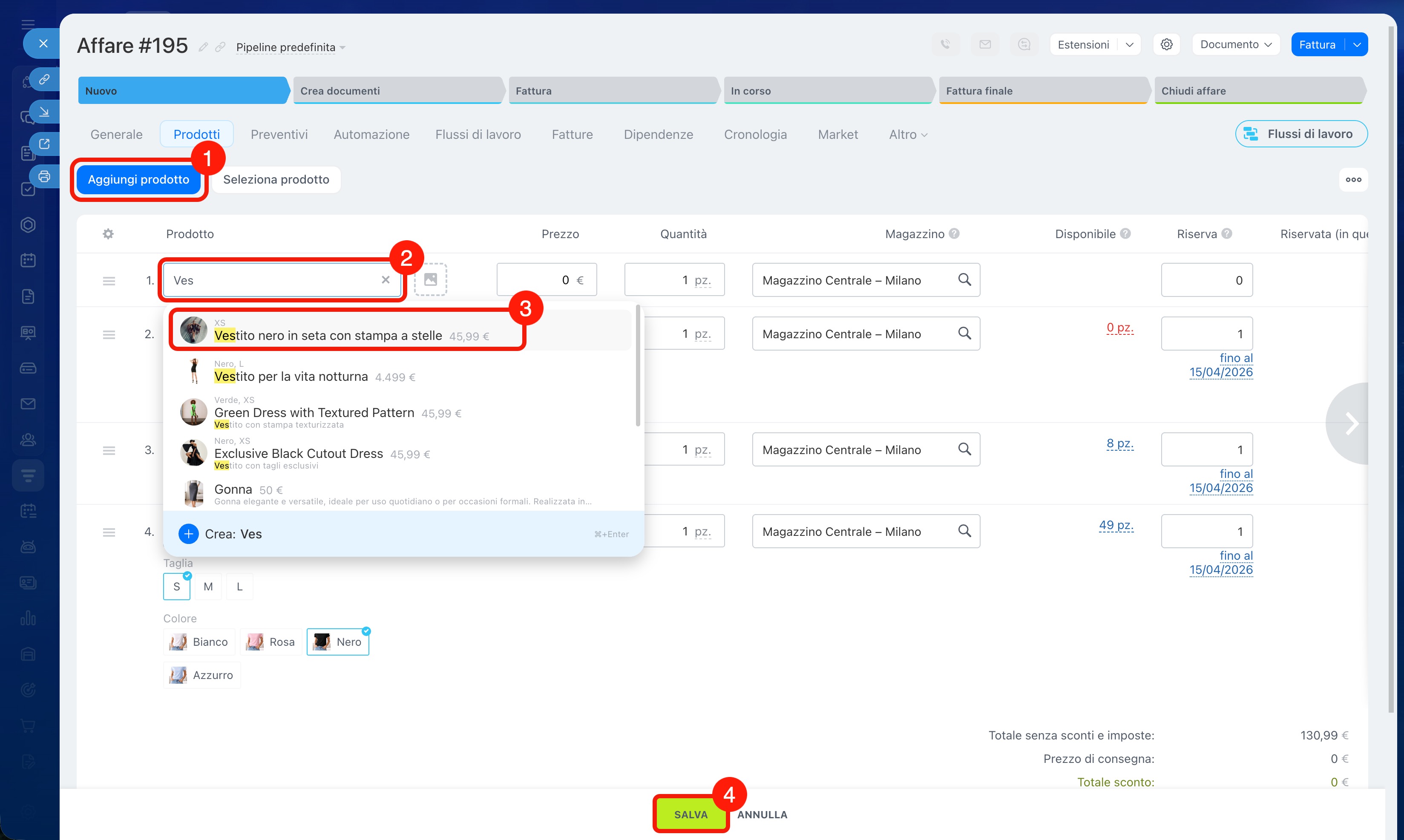Switch to the Preventivi tab
The height and width of the screenshot is (840, 1404).
tap(279, 135)
